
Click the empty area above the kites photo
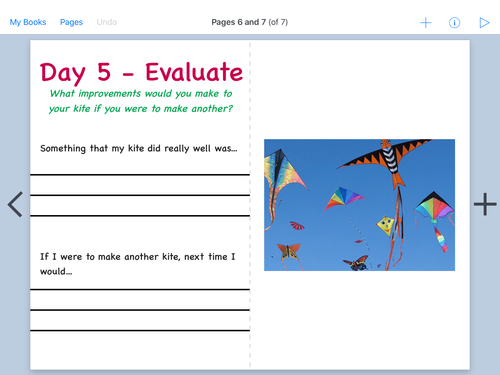[360, 90]
